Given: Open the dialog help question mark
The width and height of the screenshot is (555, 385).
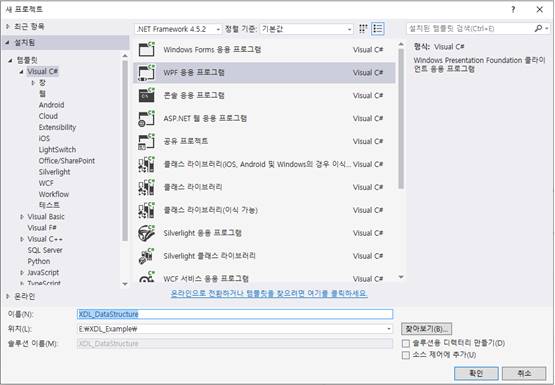Looking at the screenshot, I should coord(513,10).
